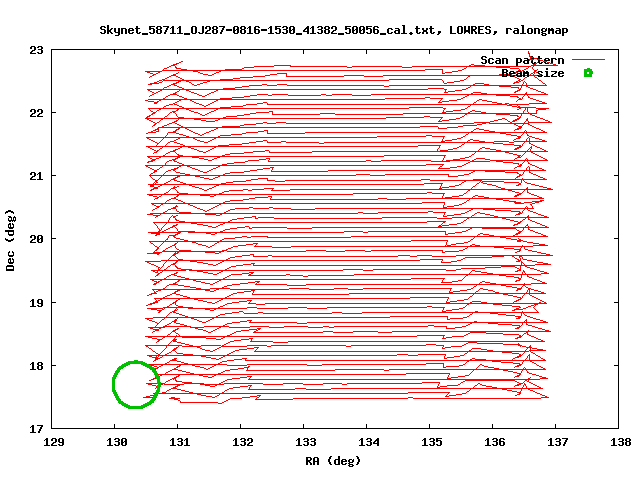Click x-axis tick label 136

point(494,442)
